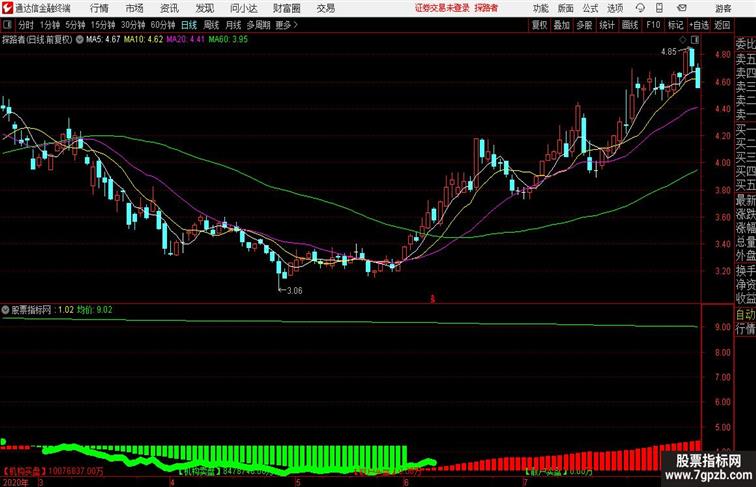The height and width of the screenshot is (487, 756).
Task: Select the 月线 monthly period tab
Action: click(233, 25)
